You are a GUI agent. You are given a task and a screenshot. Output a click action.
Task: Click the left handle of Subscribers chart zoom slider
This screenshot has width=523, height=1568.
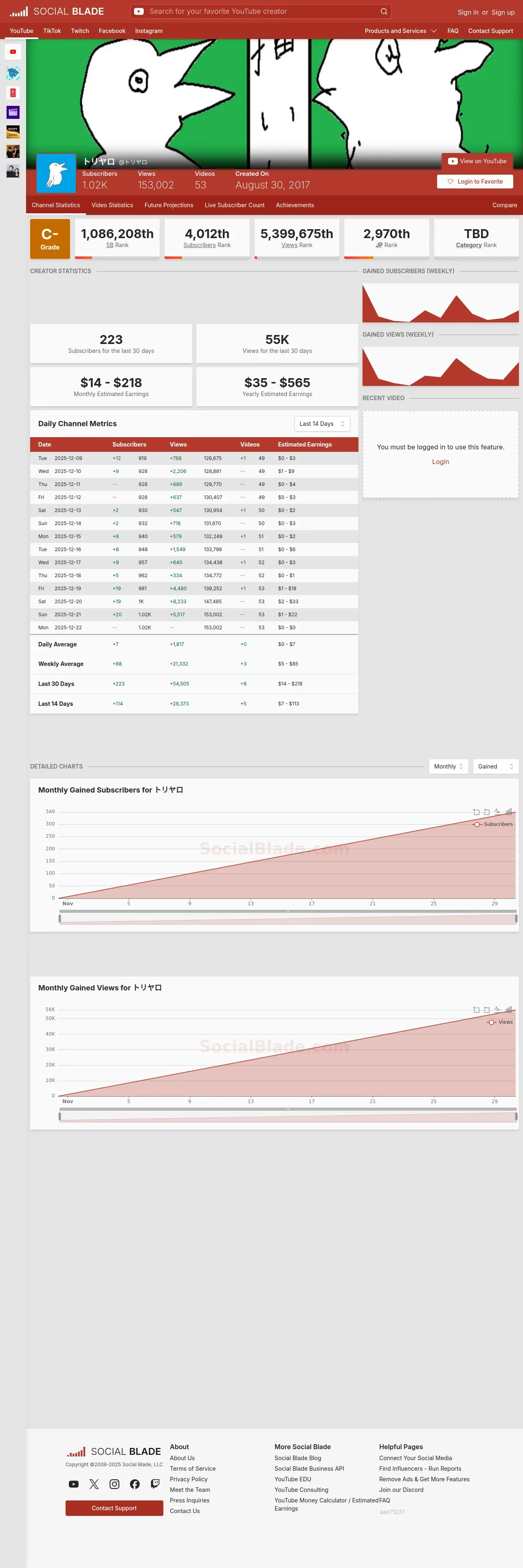59,918
